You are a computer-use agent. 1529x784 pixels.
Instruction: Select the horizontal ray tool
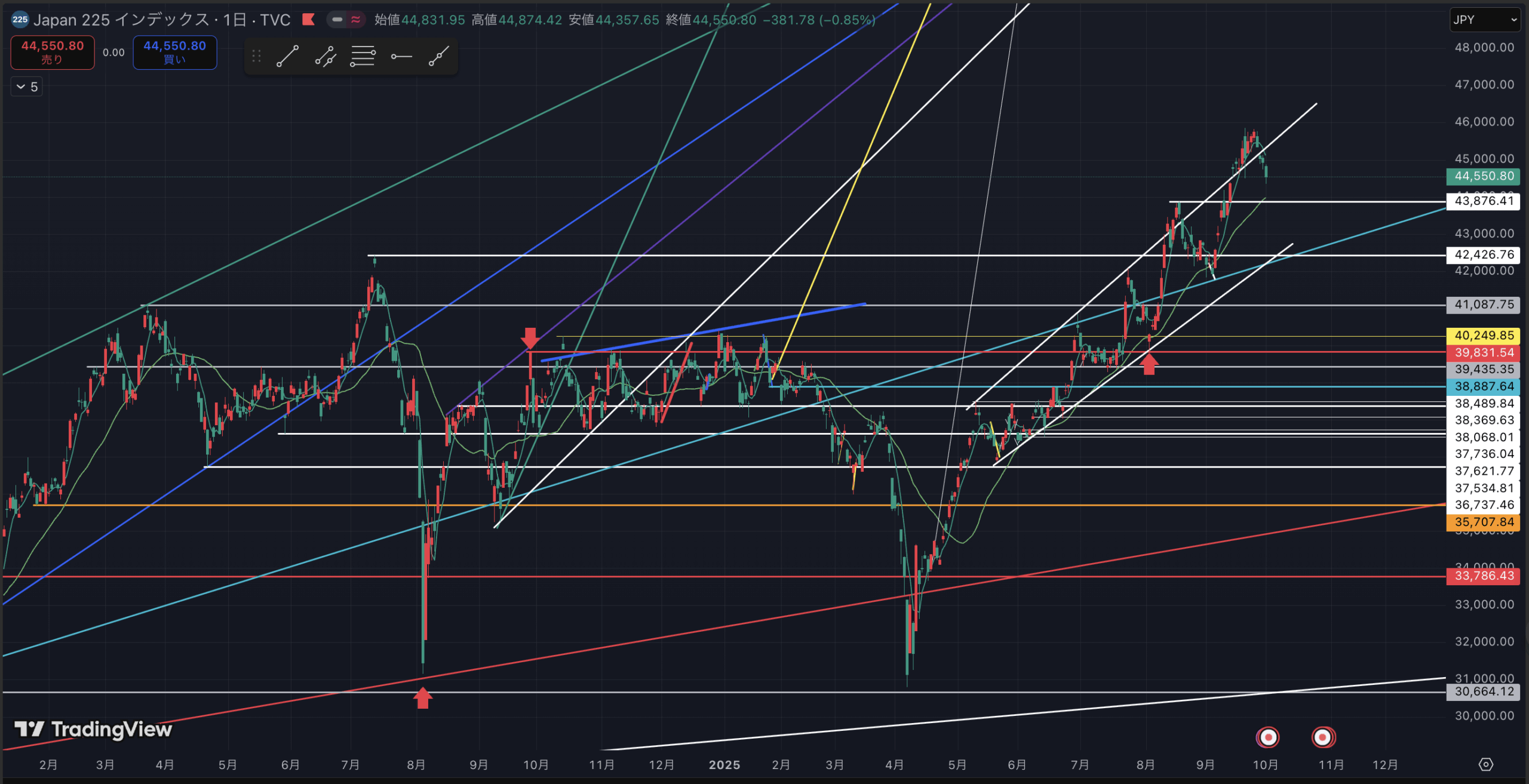[401, 57]
